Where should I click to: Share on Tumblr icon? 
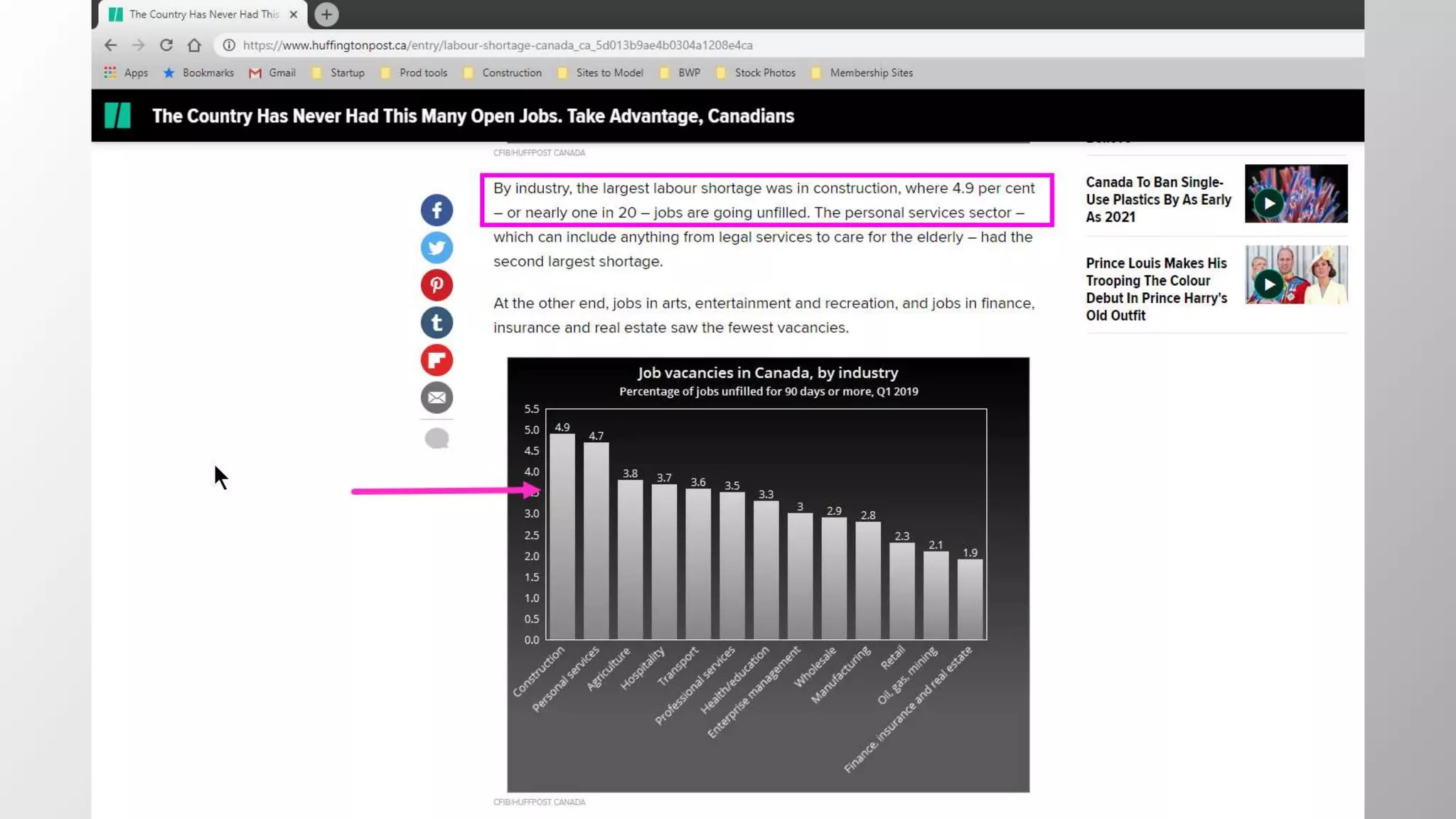[437, 323]
